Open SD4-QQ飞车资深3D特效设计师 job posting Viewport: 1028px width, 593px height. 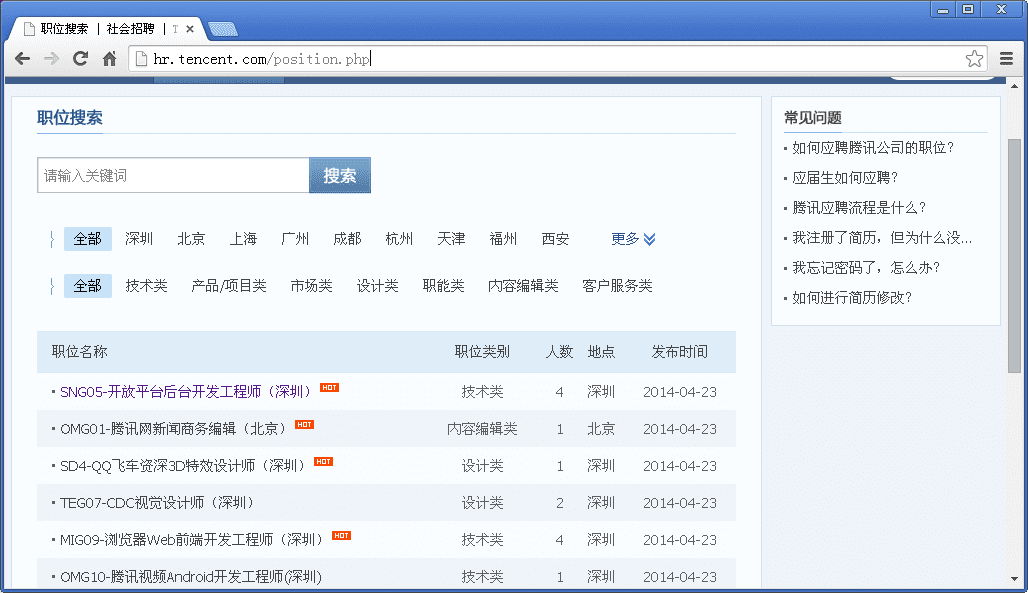pyautogui.click(x=184, y=466)
